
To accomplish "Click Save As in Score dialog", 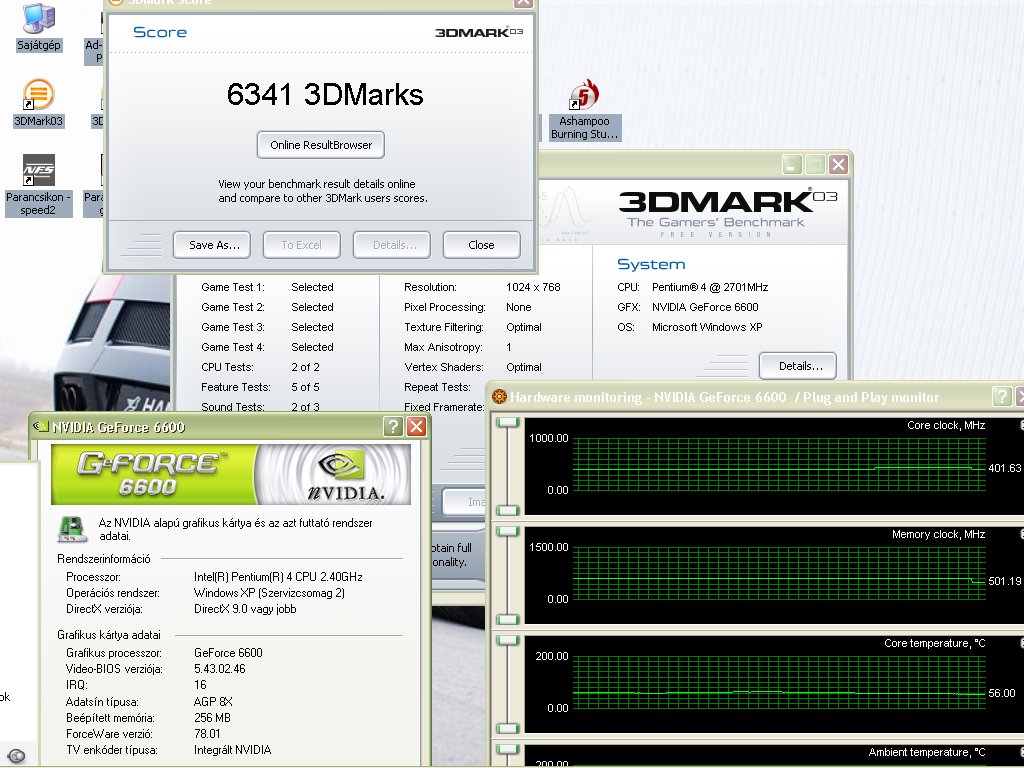I will pos(212,245).
